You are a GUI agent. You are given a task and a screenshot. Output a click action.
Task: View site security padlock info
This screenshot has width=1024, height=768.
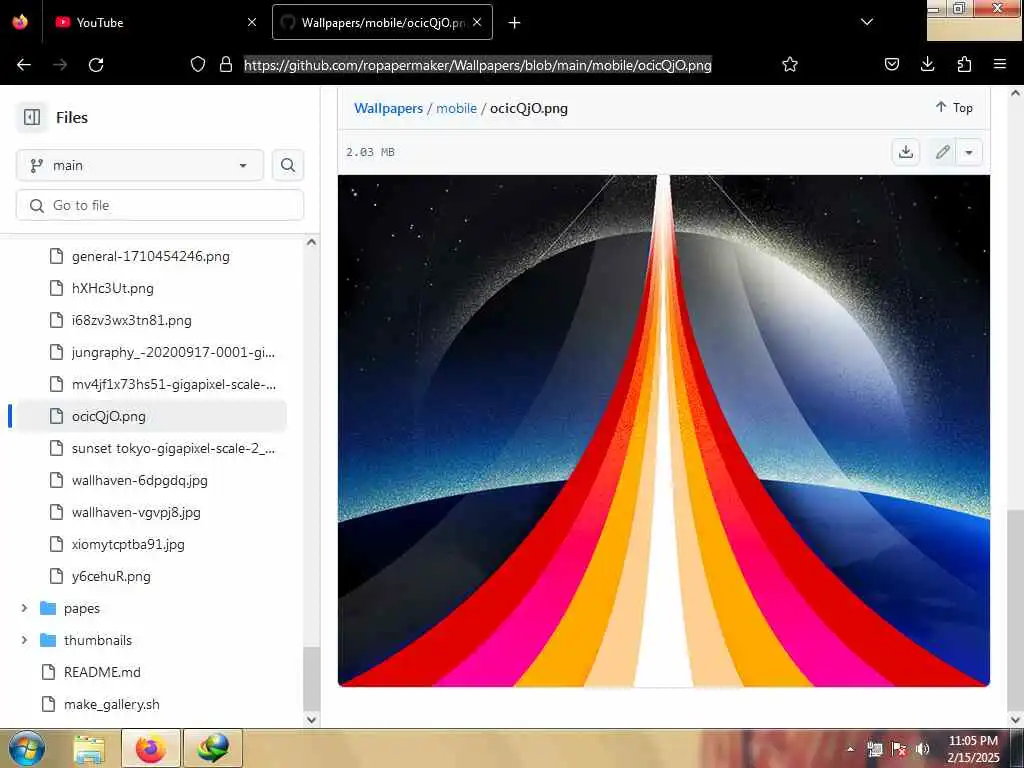point(226,64)
